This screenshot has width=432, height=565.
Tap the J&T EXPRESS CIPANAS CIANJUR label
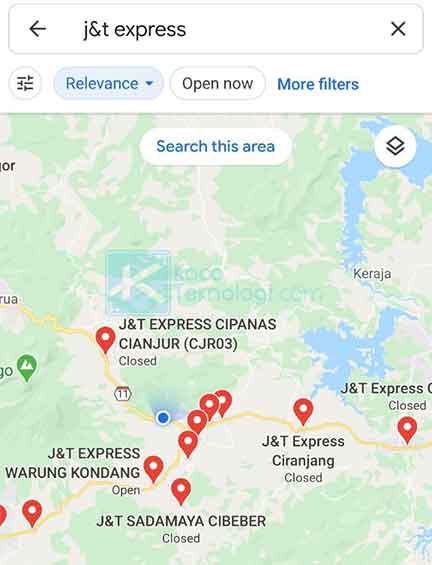click(197, 334)
